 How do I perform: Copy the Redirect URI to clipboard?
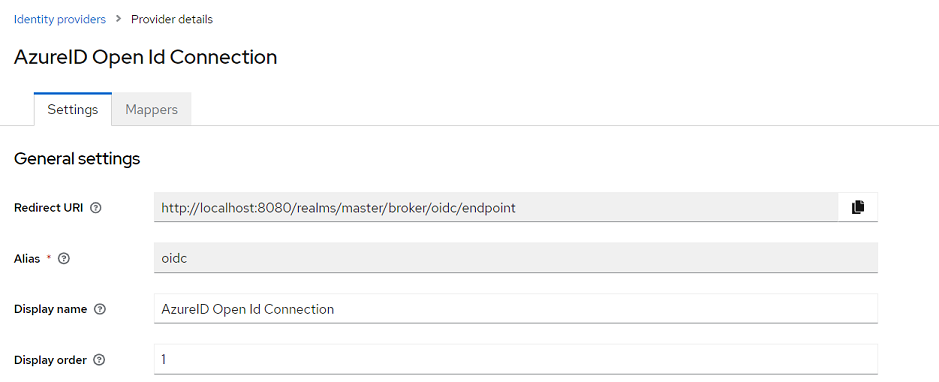click(x=858, y=208)
